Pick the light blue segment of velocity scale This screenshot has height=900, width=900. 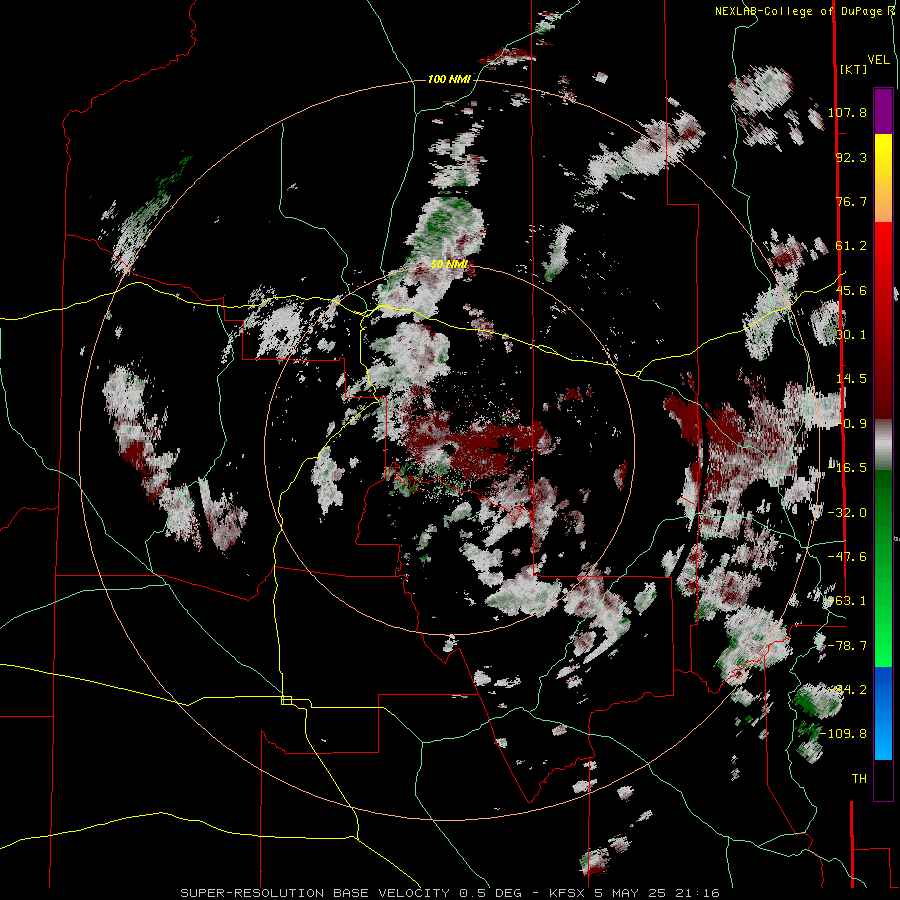point(883,740)
